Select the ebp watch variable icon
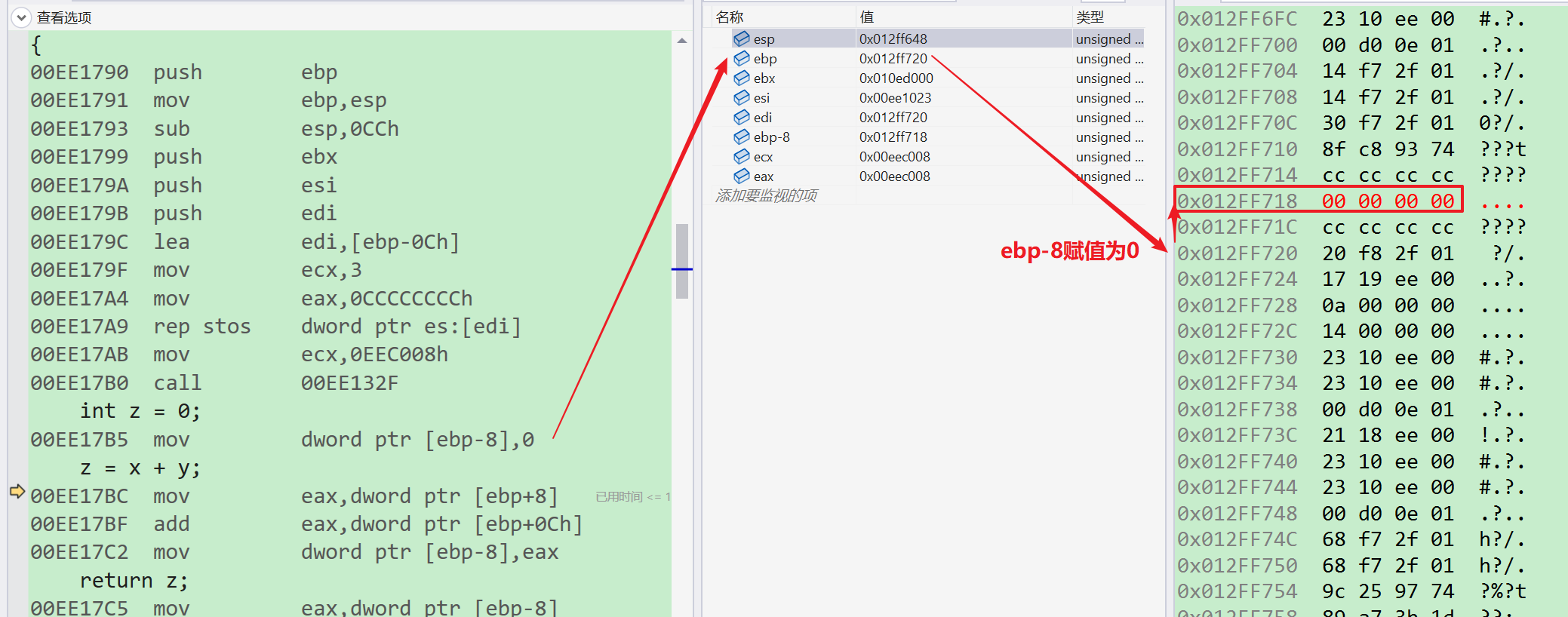Image resolution: width=1568 pixels, height=617 pixels. (742, 58)
